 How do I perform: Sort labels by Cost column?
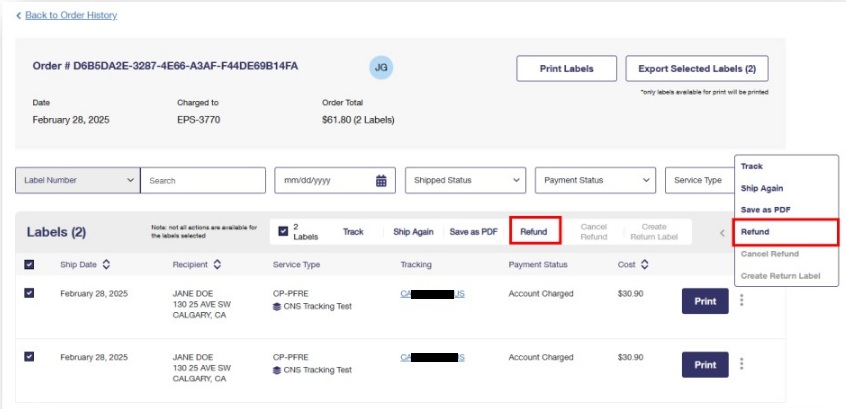click(x=644, y=265)
